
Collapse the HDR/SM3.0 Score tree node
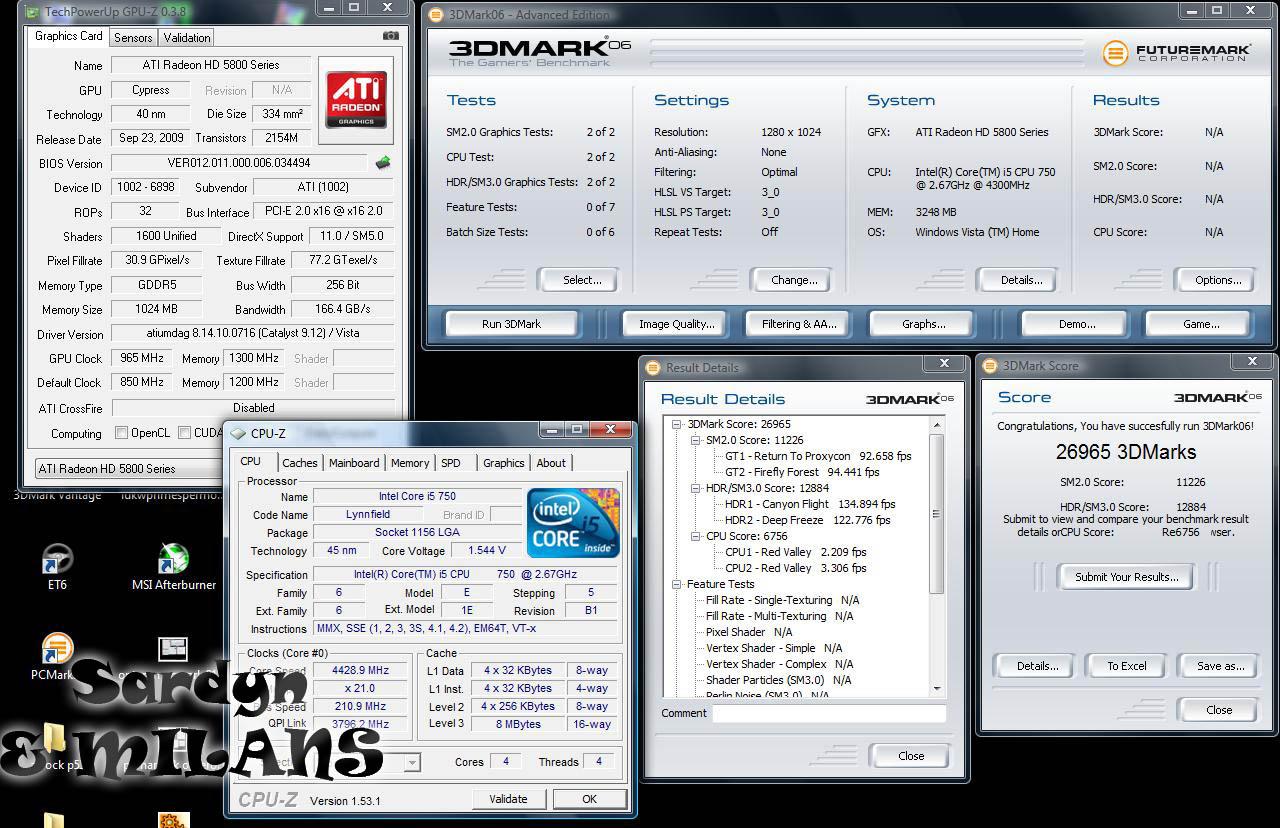click(695, 488)
